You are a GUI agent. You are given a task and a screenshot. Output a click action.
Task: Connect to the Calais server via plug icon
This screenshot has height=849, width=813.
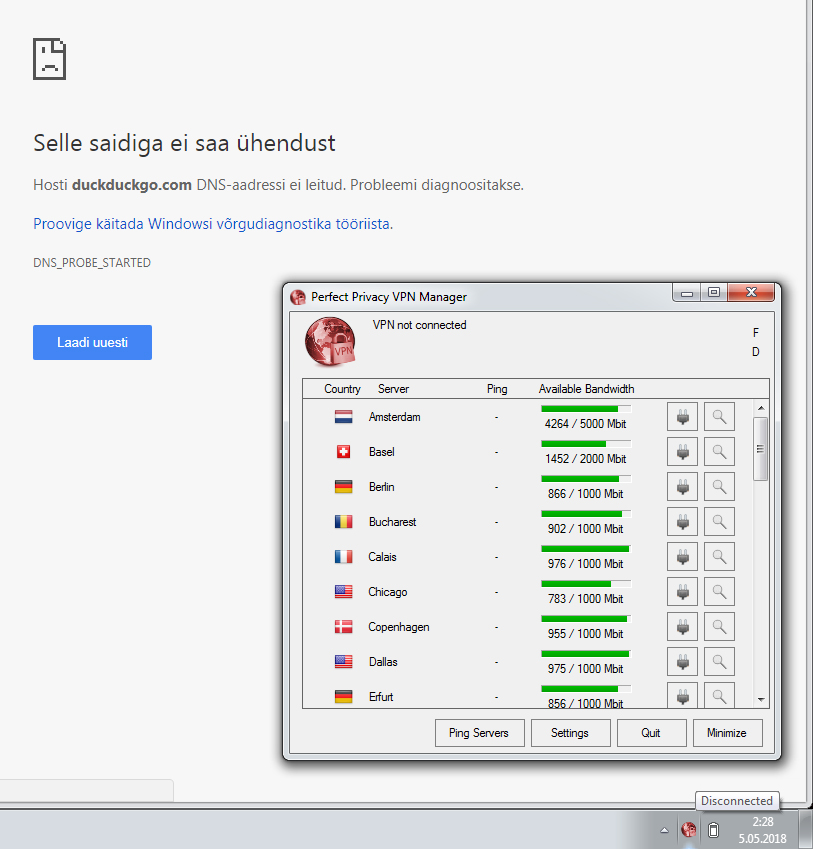pyautogui.click(x=683, y=557)
